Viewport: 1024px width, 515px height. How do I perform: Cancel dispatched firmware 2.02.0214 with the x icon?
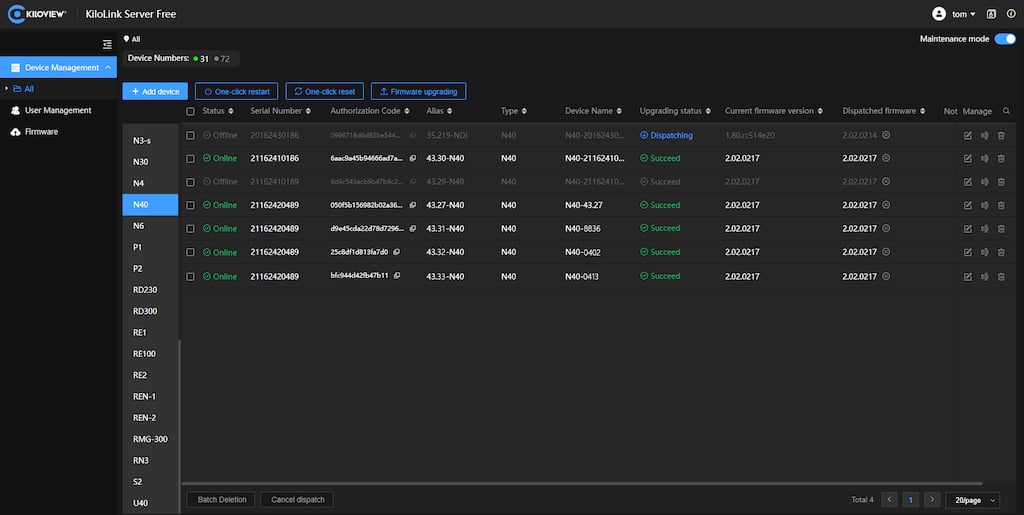[x=886, y=135]
